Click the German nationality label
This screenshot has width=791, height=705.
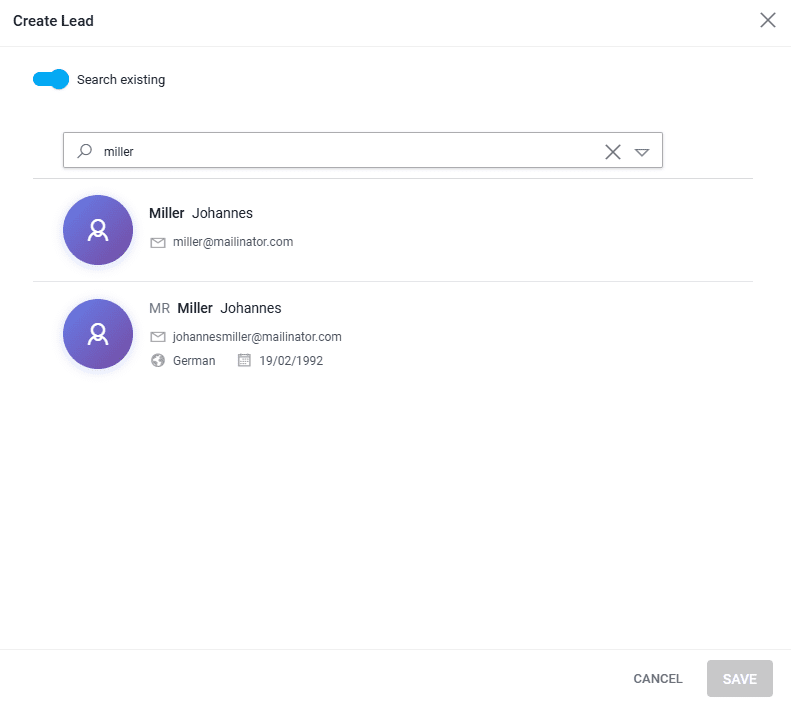[194, 361]
